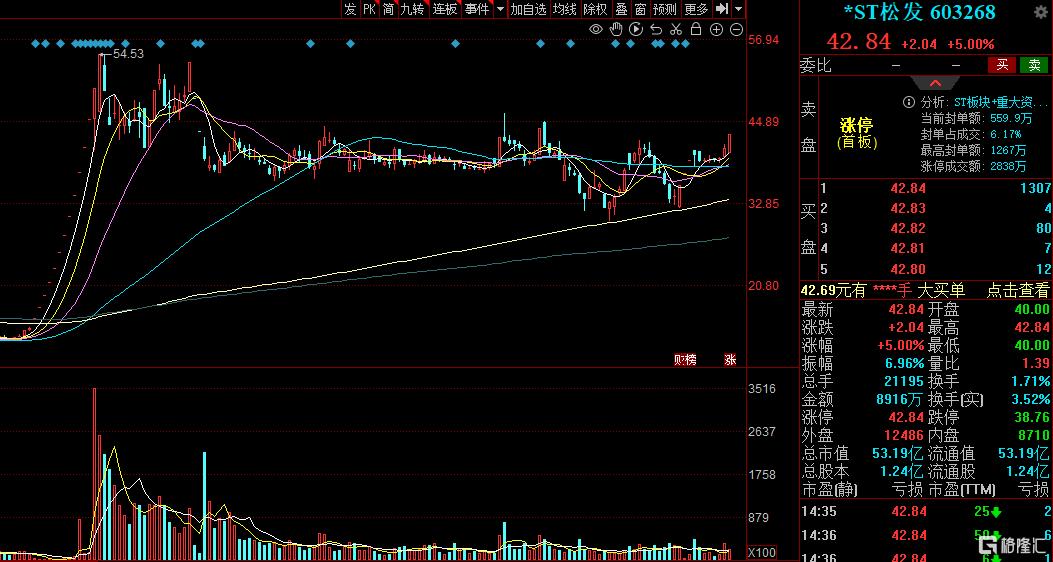Click the PK compare button
Viewport: 1053px width, 562px height.
click(x=369, y=9)
